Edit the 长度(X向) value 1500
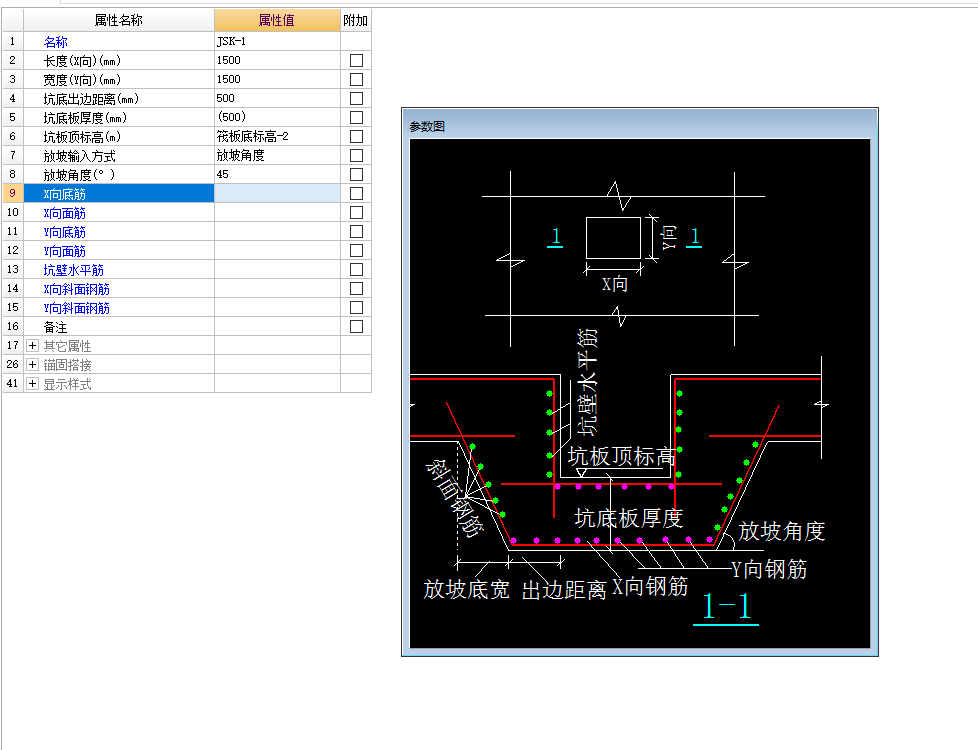The height and width of the screenshot is (750, 978). 277,61
